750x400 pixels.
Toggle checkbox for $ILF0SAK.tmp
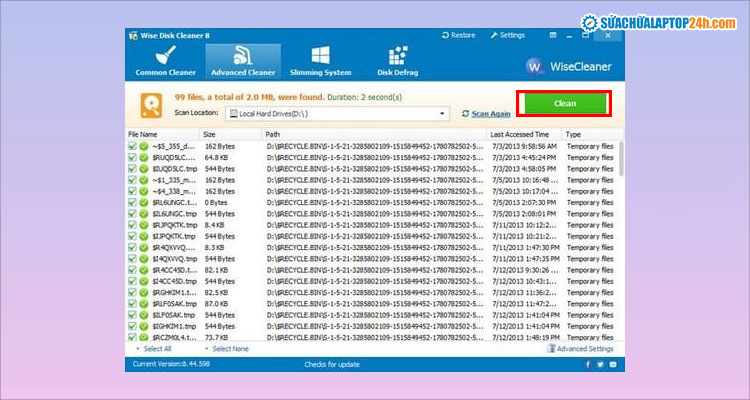pos(132,314)
